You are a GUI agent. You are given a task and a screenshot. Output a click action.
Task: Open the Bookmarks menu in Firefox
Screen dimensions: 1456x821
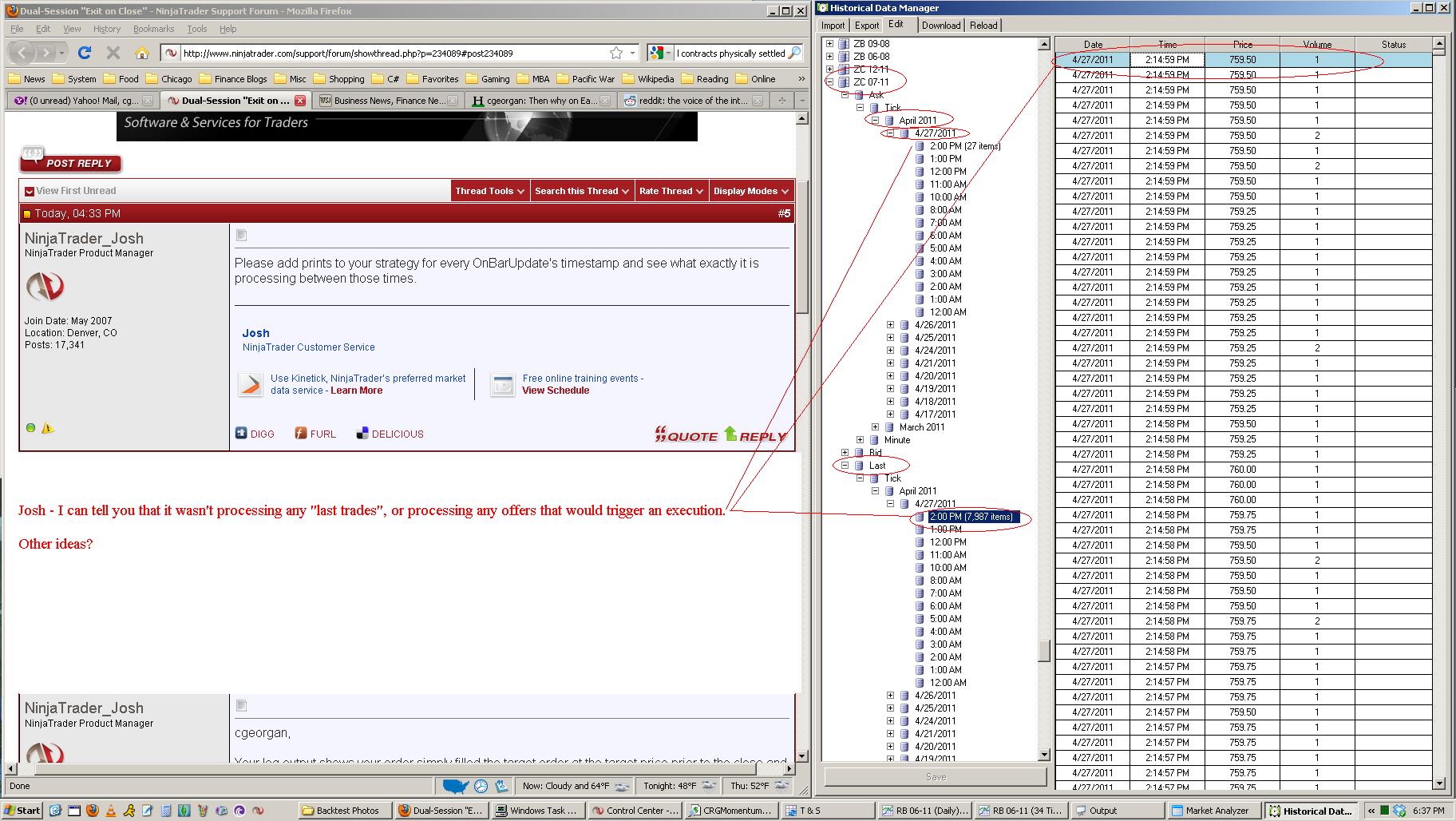(x=153, y=29)
